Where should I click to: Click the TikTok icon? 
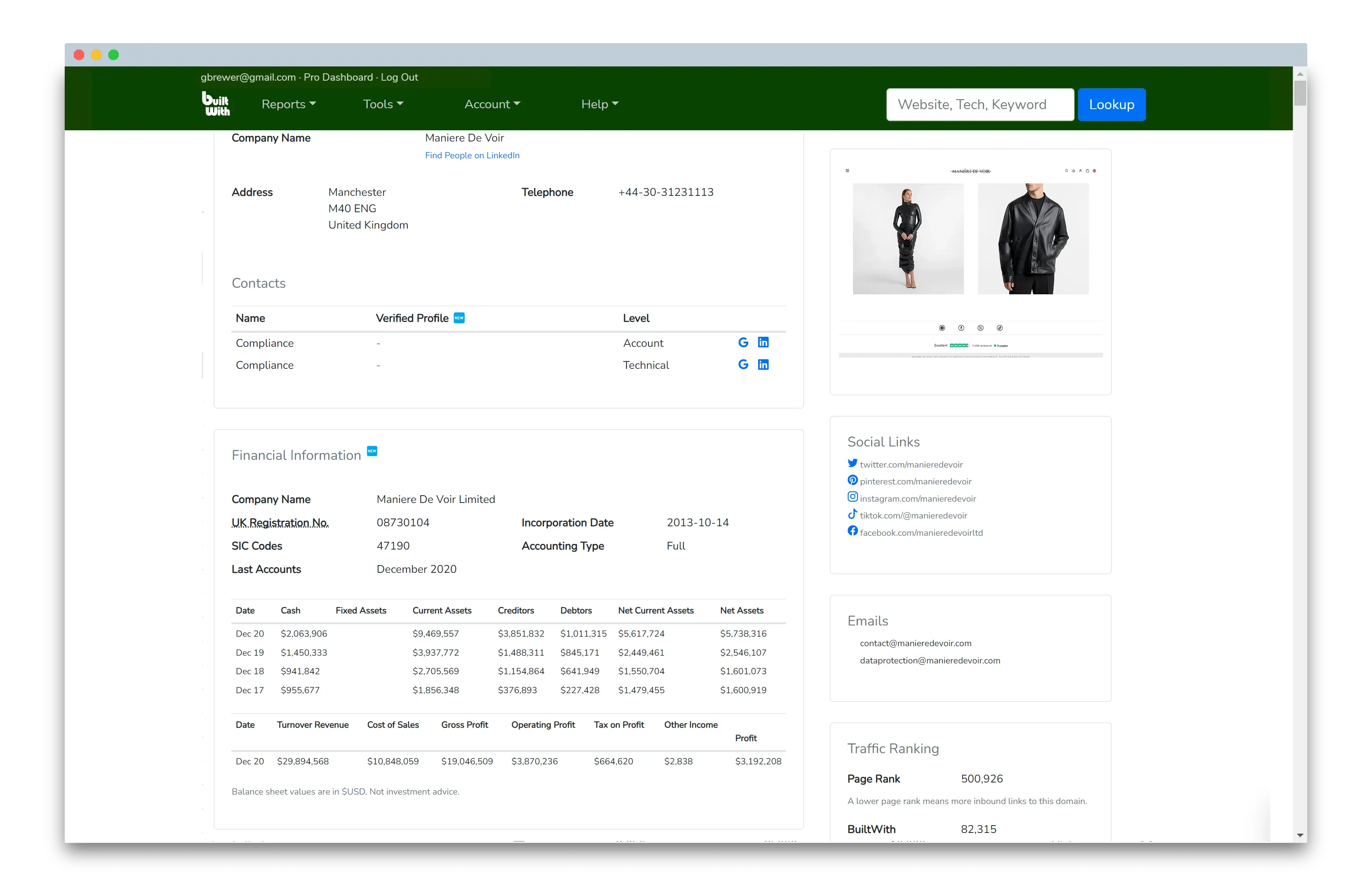[852, 514]
